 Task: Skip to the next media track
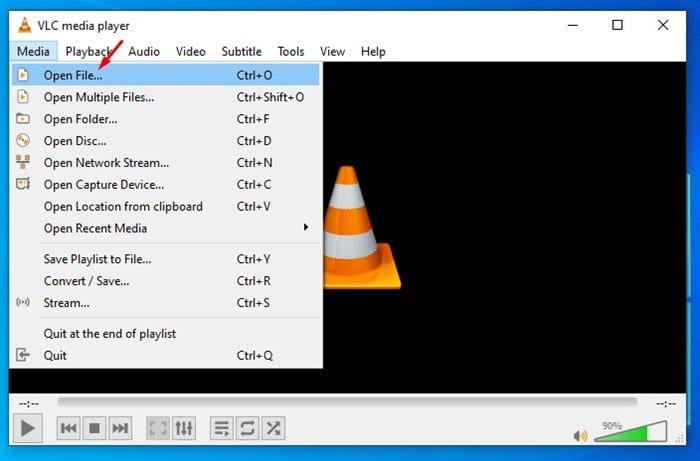pos(120,428)
